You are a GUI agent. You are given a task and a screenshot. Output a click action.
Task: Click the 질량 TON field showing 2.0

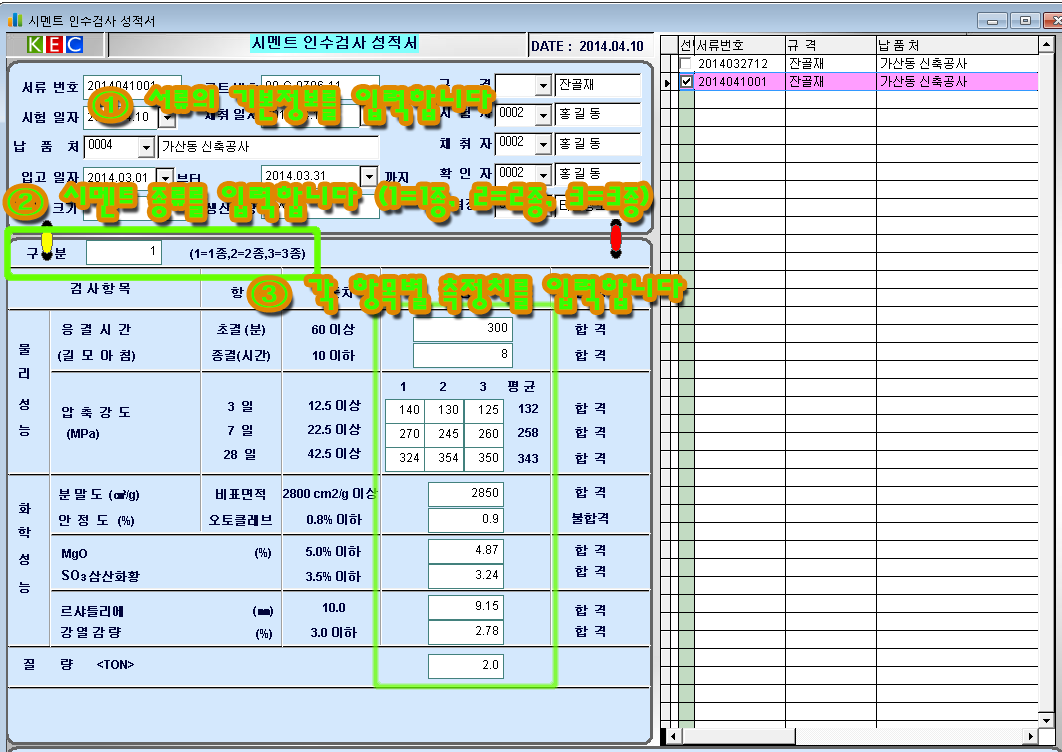465,666
